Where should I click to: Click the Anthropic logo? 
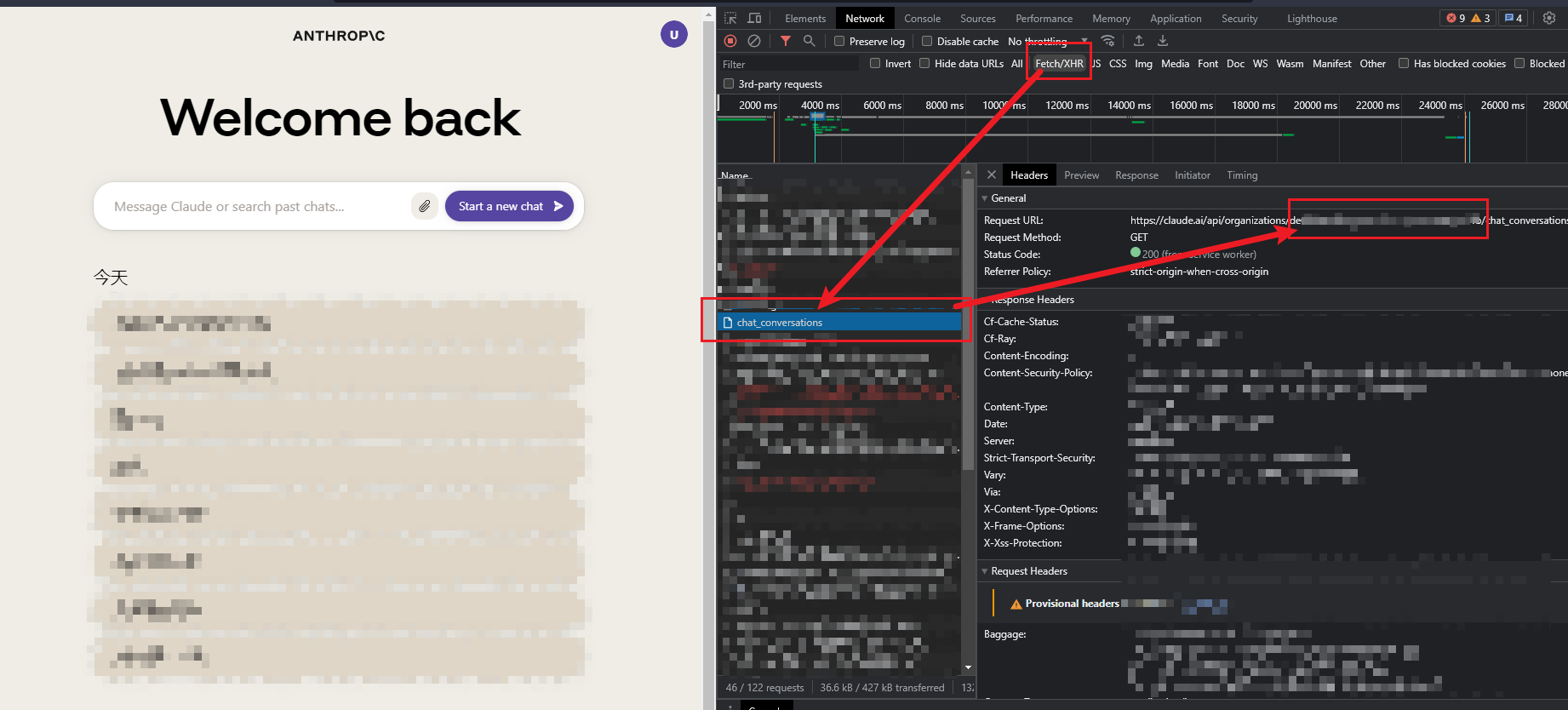pos(339,36)
